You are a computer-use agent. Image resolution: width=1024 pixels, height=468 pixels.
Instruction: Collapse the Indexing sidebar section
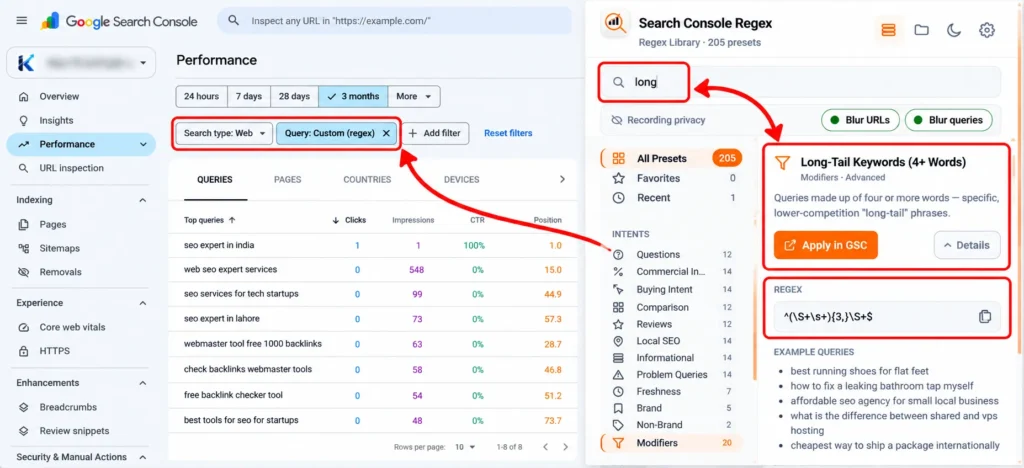click(x=143, y=200)
